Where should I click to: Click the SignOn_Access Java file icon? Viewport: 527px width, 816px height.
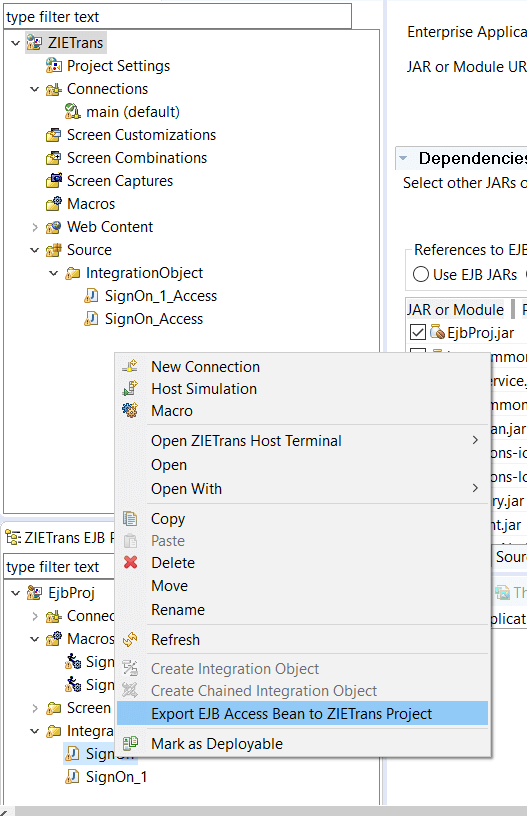point(91,318)
